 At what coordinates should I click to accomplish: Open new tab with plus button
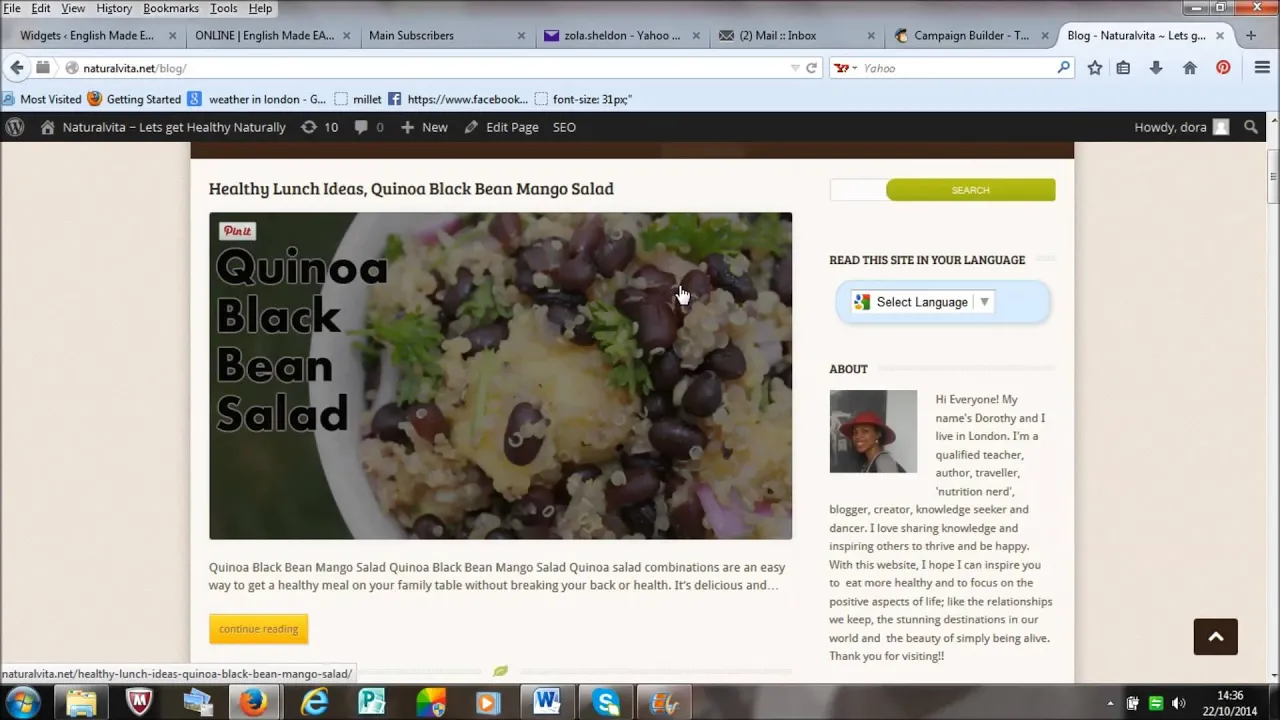1251,35
